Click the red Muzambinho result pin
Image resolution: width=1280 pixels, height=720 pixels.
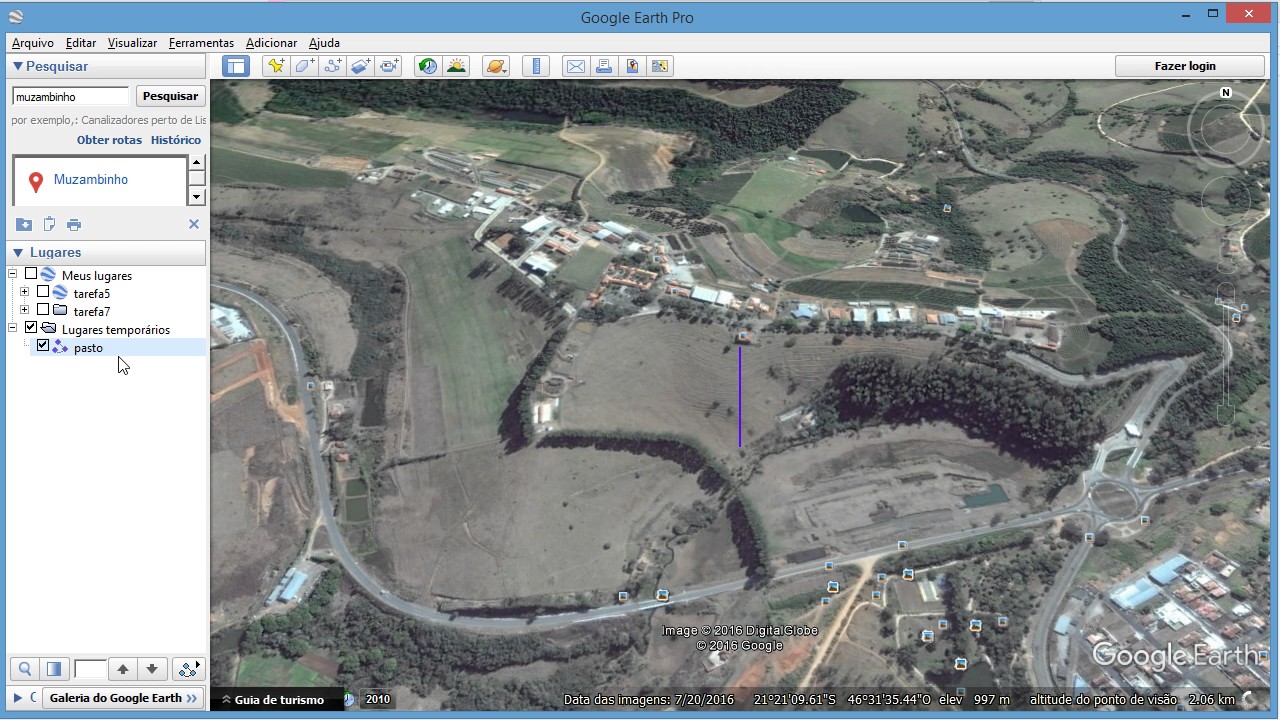pos(36,182)
